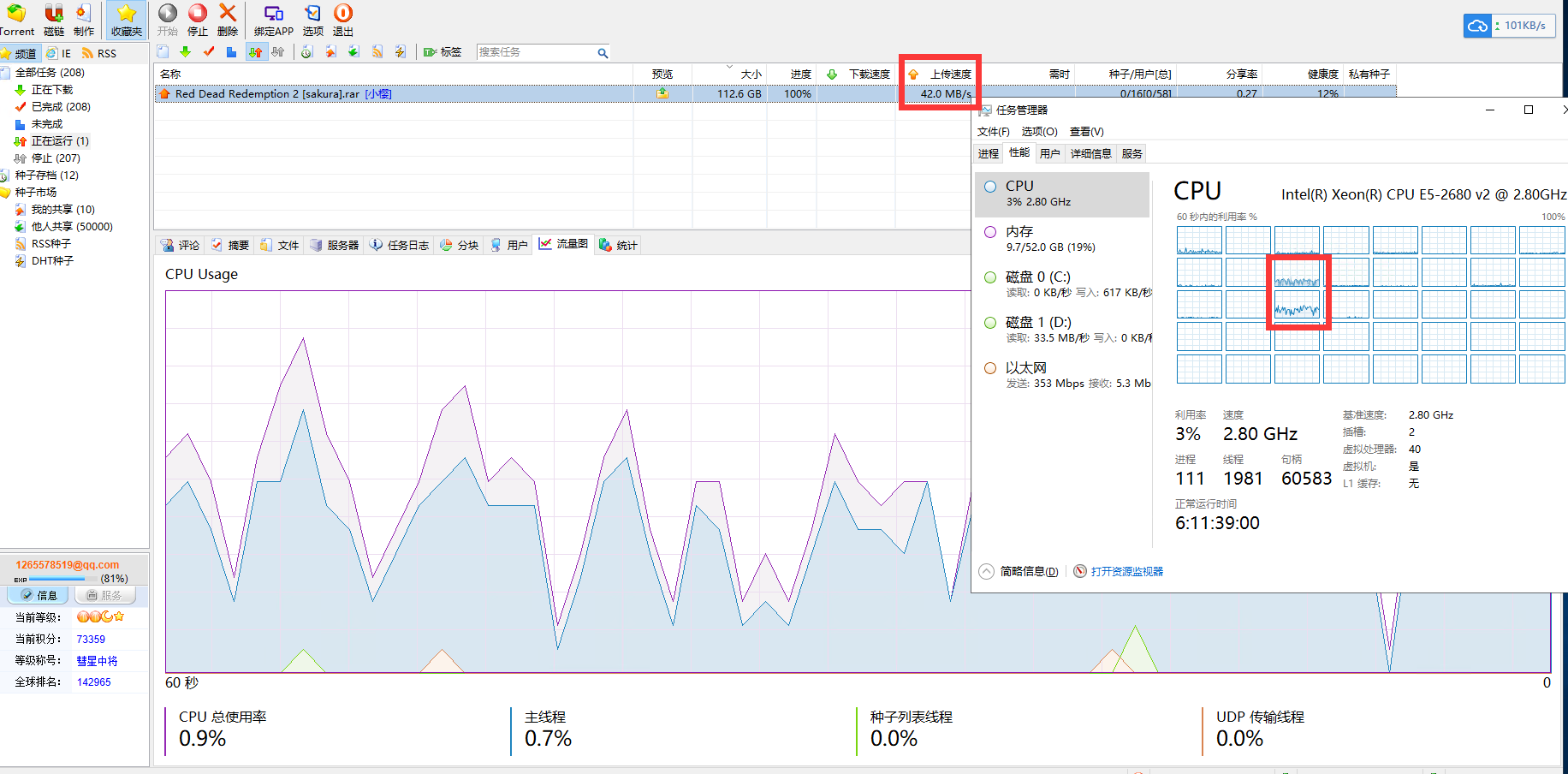Viewport: 1568px width, 774px height.
Task: Click the green down-arrow downloading filter in small toolbar
Action: click(185, 52)
